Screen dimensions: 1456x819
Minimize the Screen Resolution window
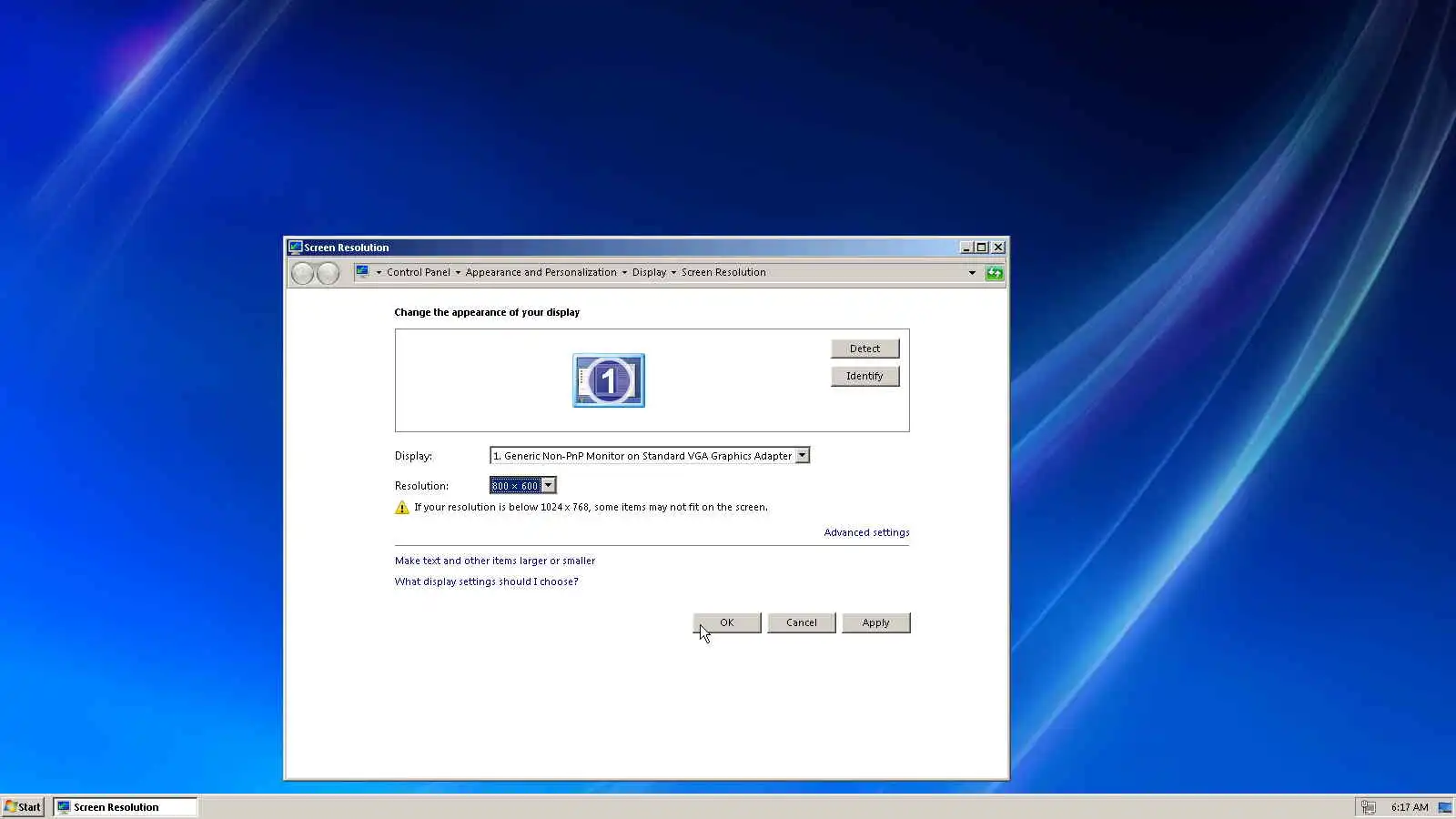click(966, 248)
